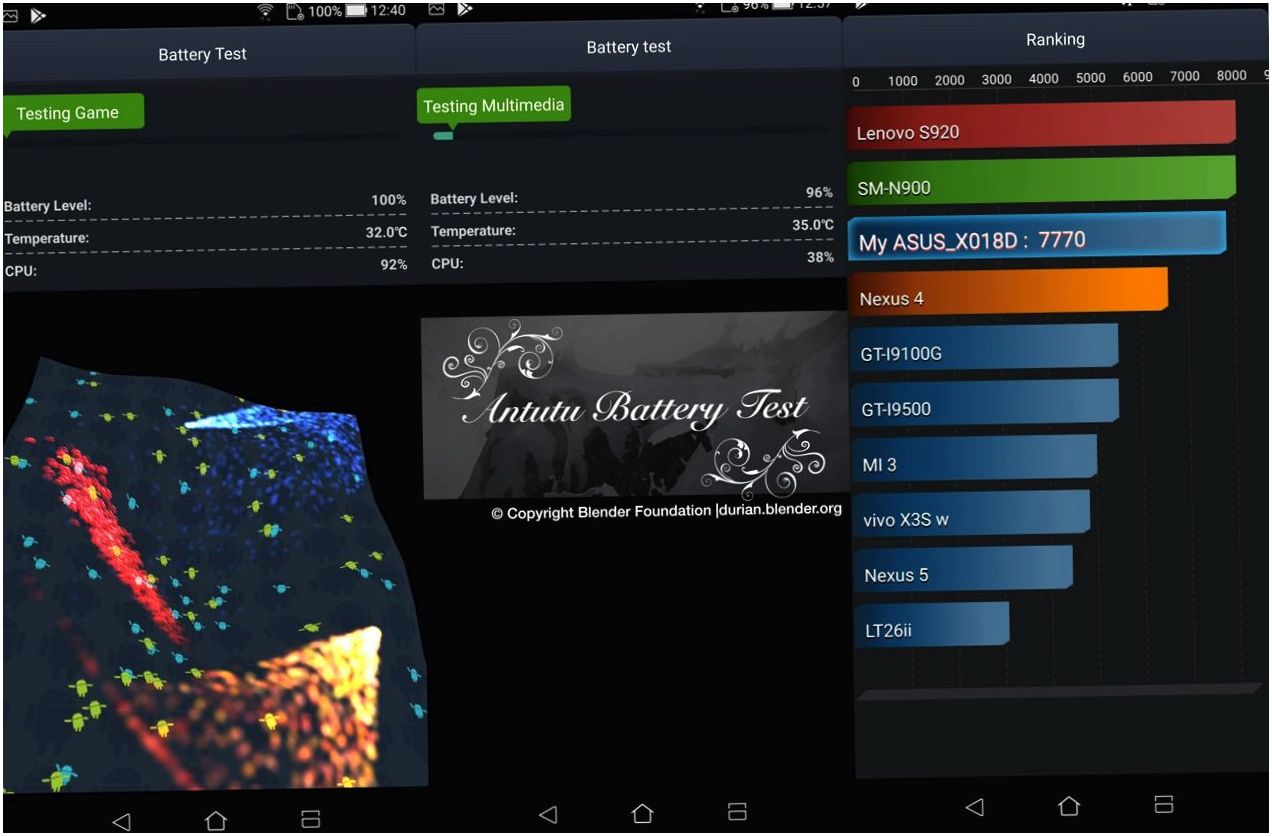Tap the 3D game test animation

coord(214,575)
